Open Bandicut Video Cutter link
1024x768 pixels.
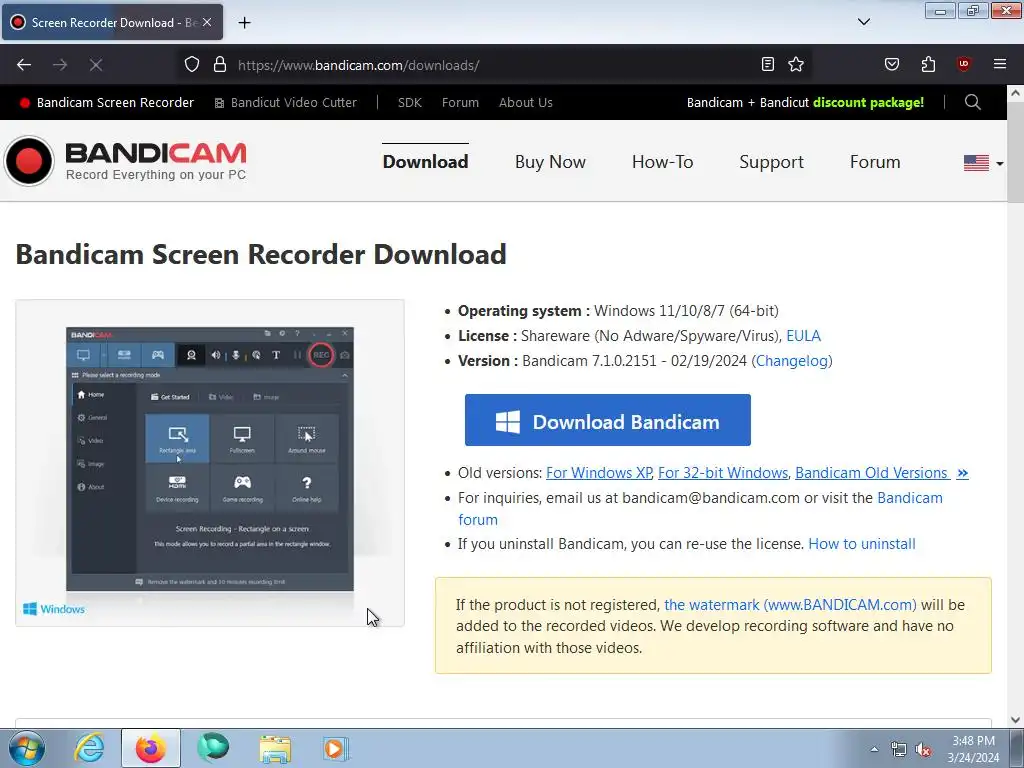[x=286, y=103]
